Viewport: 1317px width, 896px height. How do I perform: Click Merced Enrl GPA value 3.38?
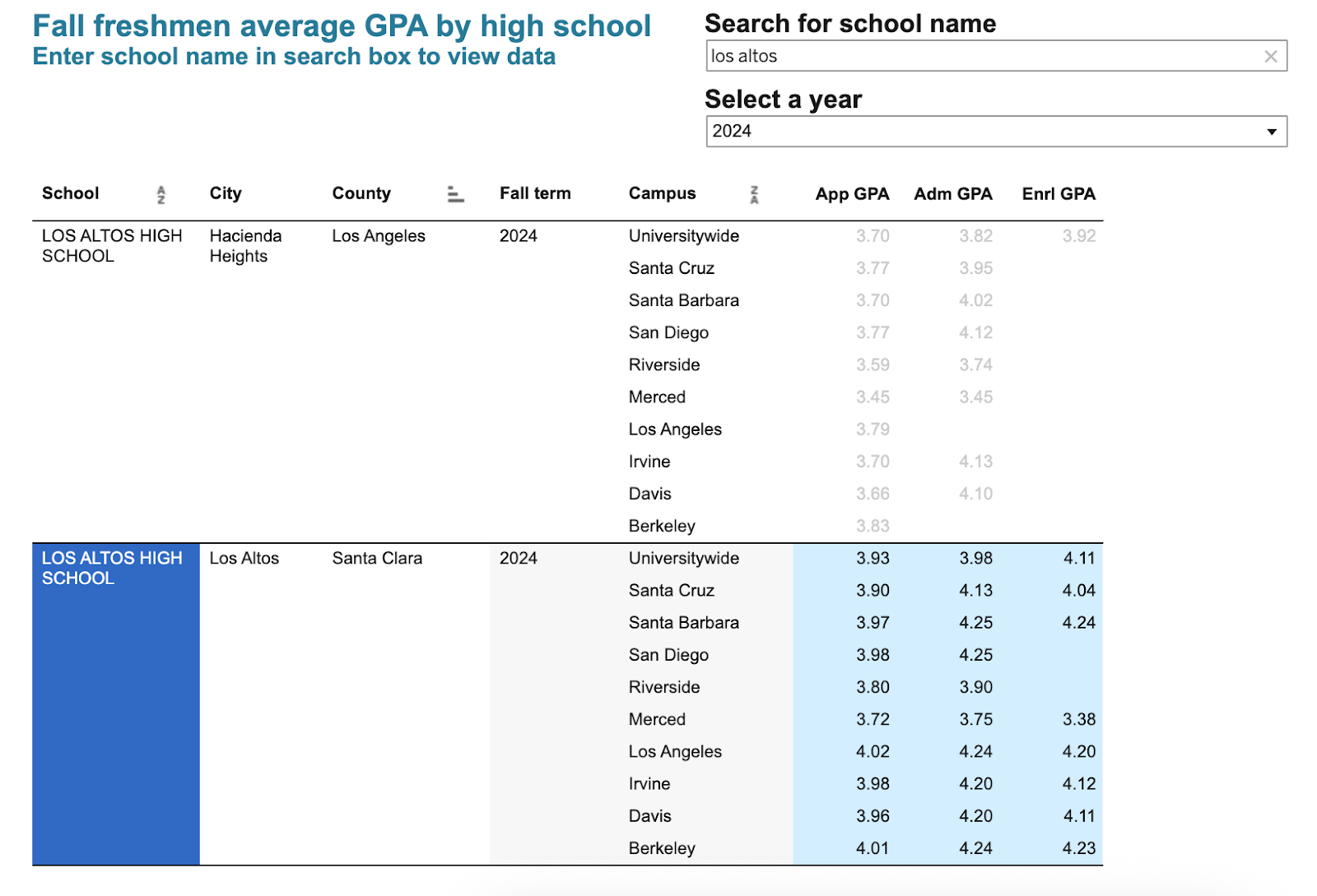coord(1078,719)
